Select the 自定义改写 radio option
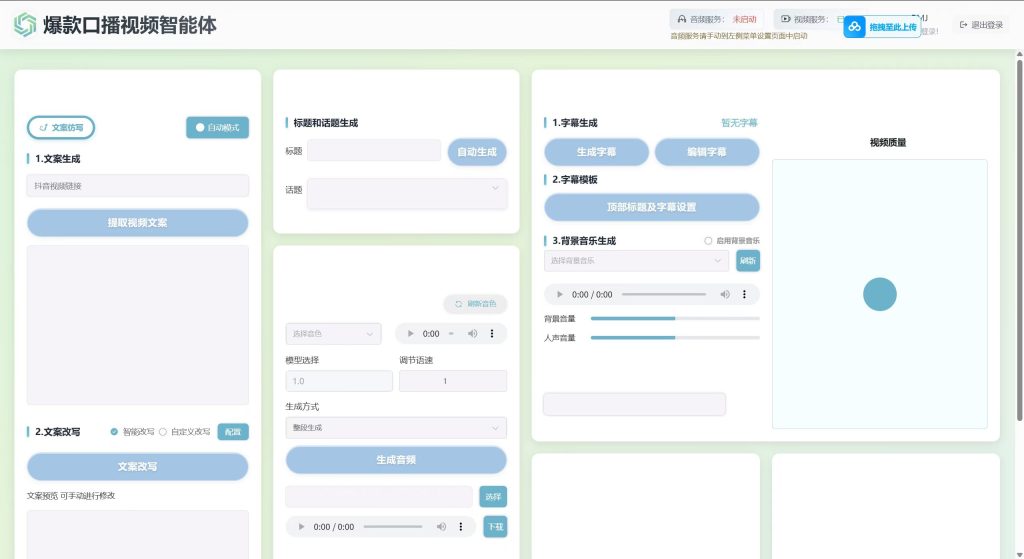1024x559 pixels. pyautogui.click(x=163, y=432)
